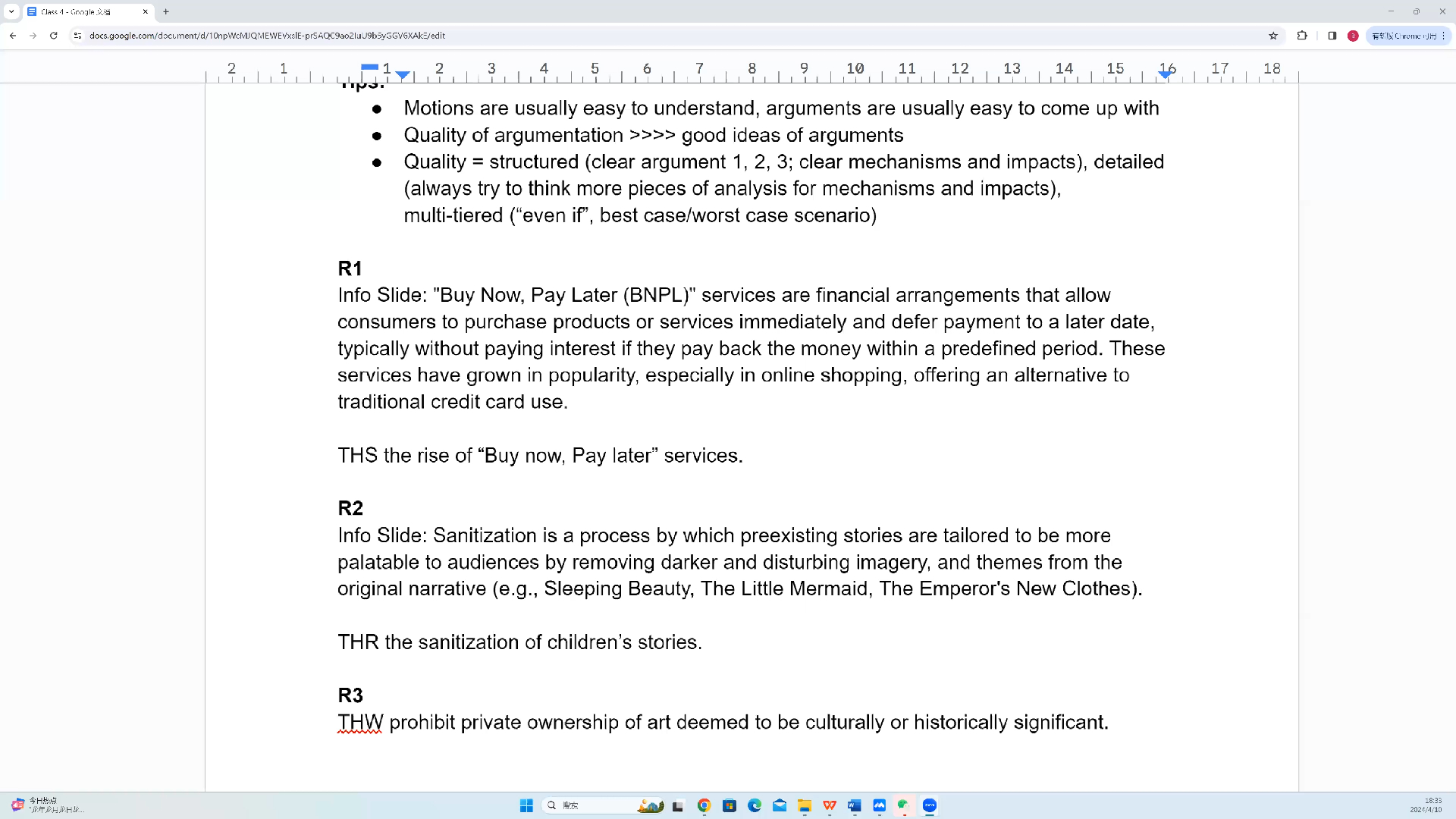The height and width of the screenshot is (819, 1456).
Task: Click the line "THR the sanitization of children's stories"
Action: click(519, 642)
